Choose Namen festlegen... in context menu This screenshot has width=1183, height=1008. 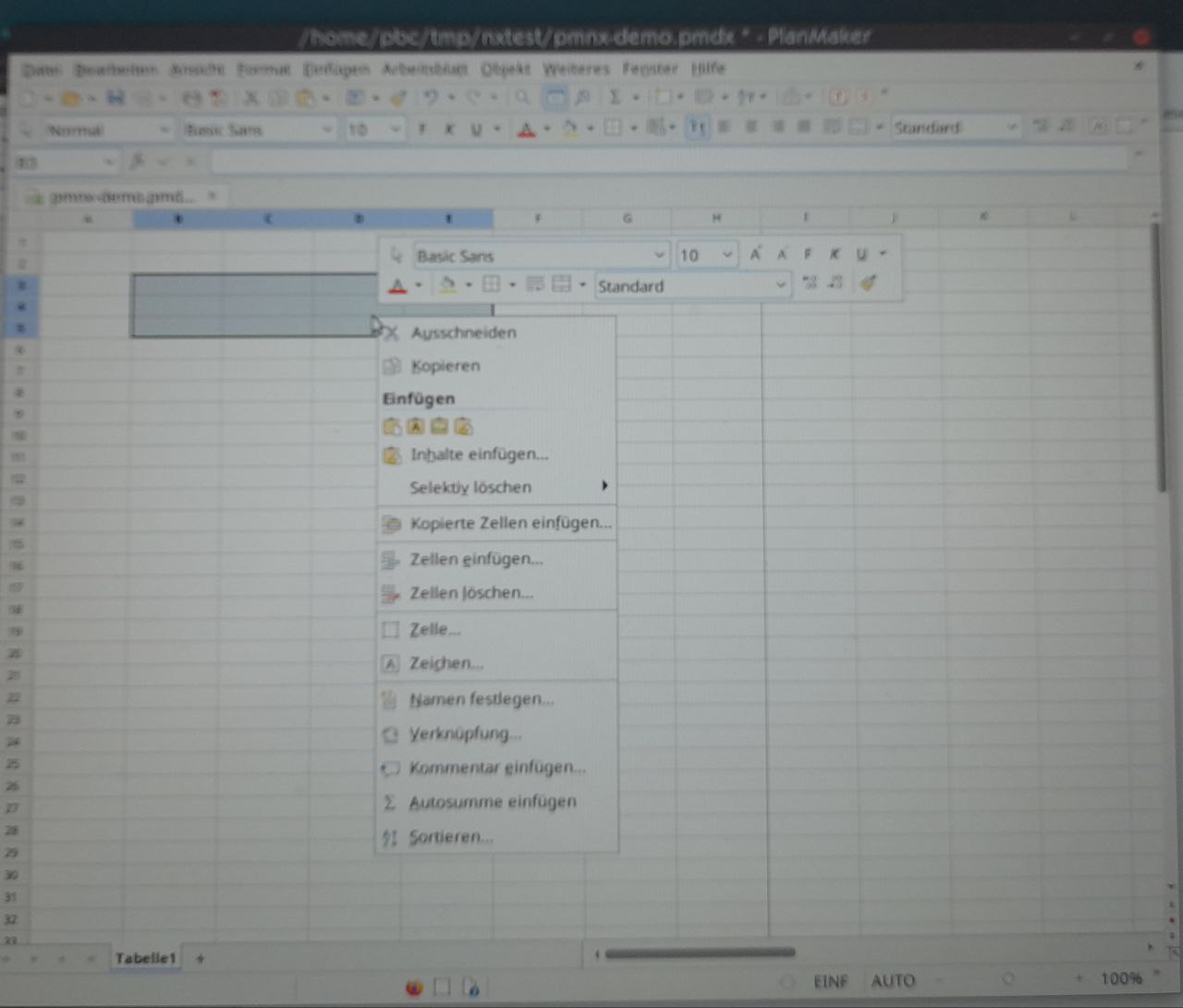pos(496,698)
